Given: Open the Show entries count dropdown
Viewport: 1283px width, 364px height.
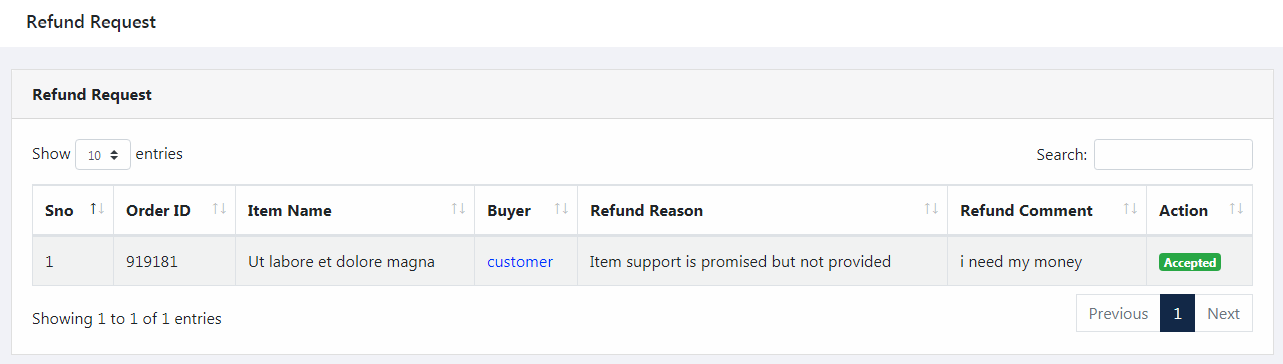Looking at the screenshot, I should coord(103,155).
